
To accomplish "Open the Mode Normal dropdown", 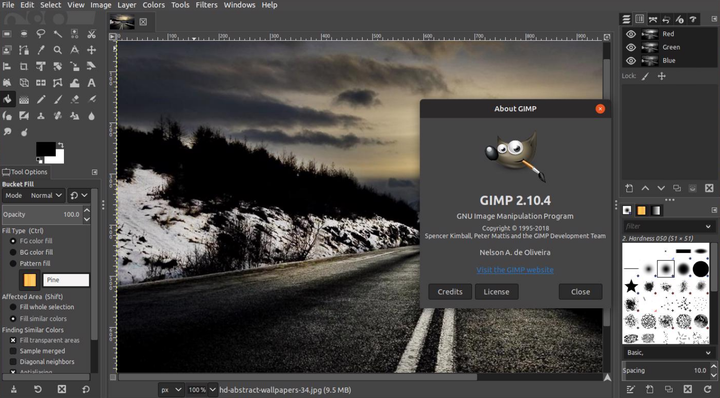I will tap(34, 196).
